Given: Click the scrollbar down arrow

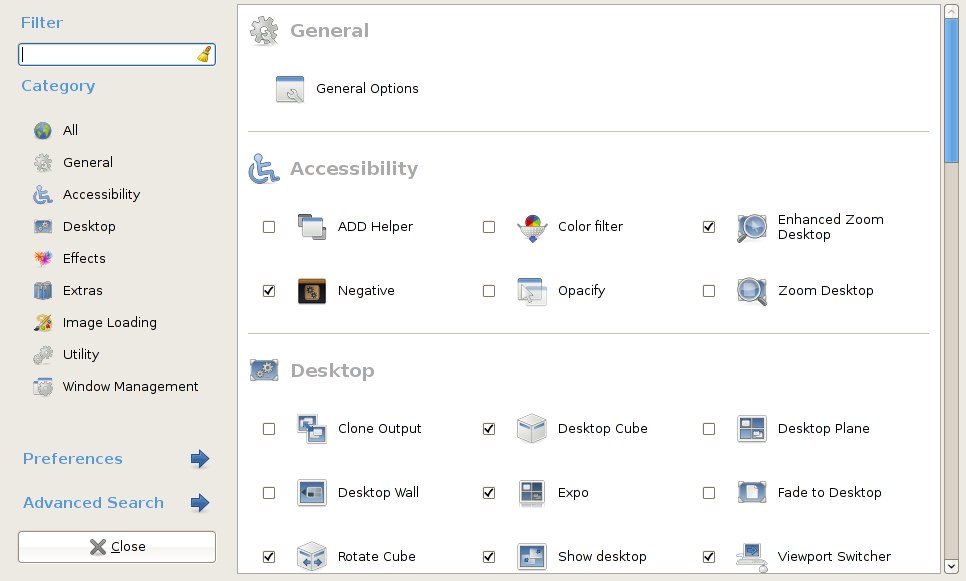Looking at the screenshot, I should [x=951, y=566].
